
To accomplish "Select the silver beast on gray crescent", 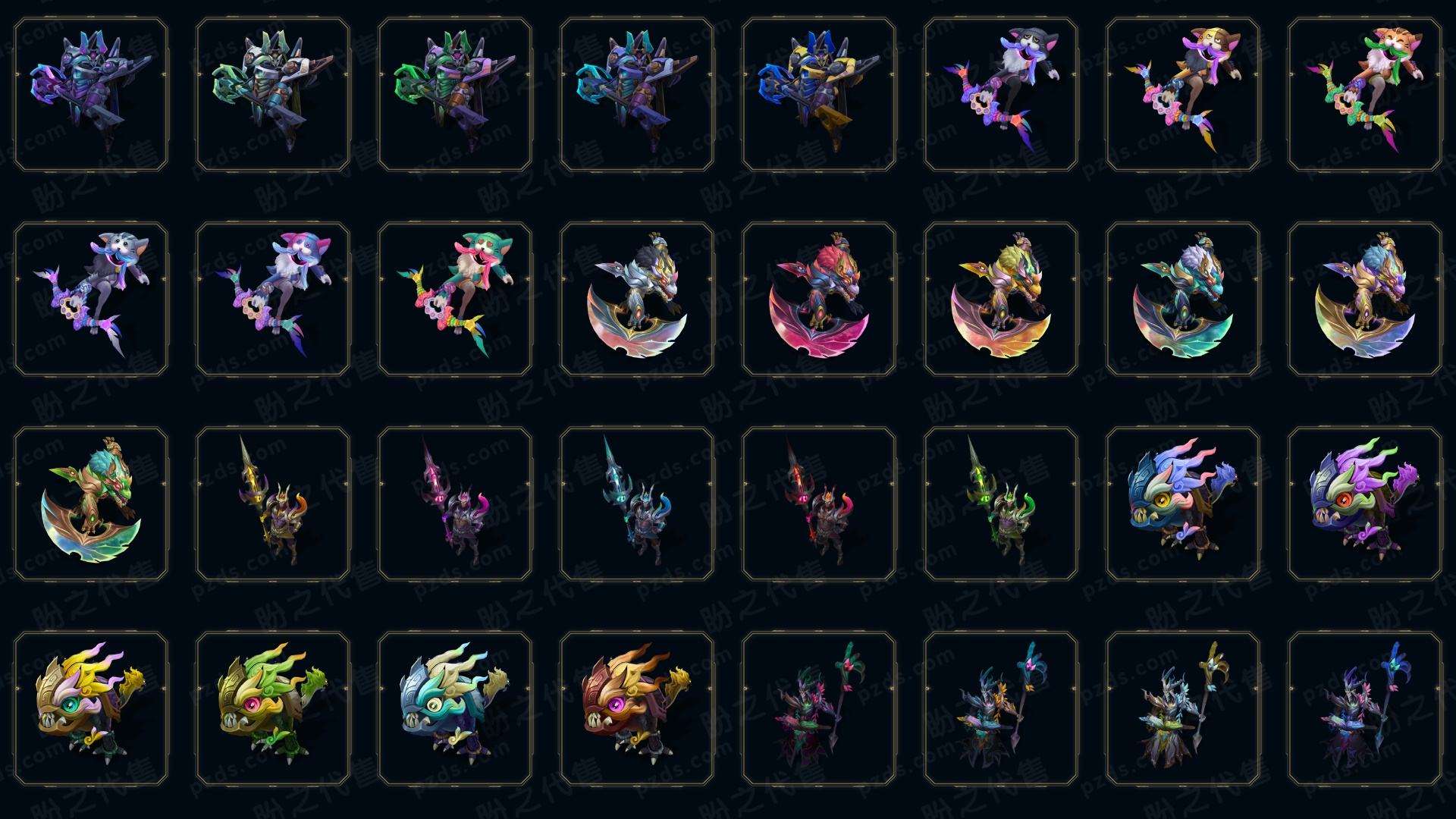I will 637,299.
